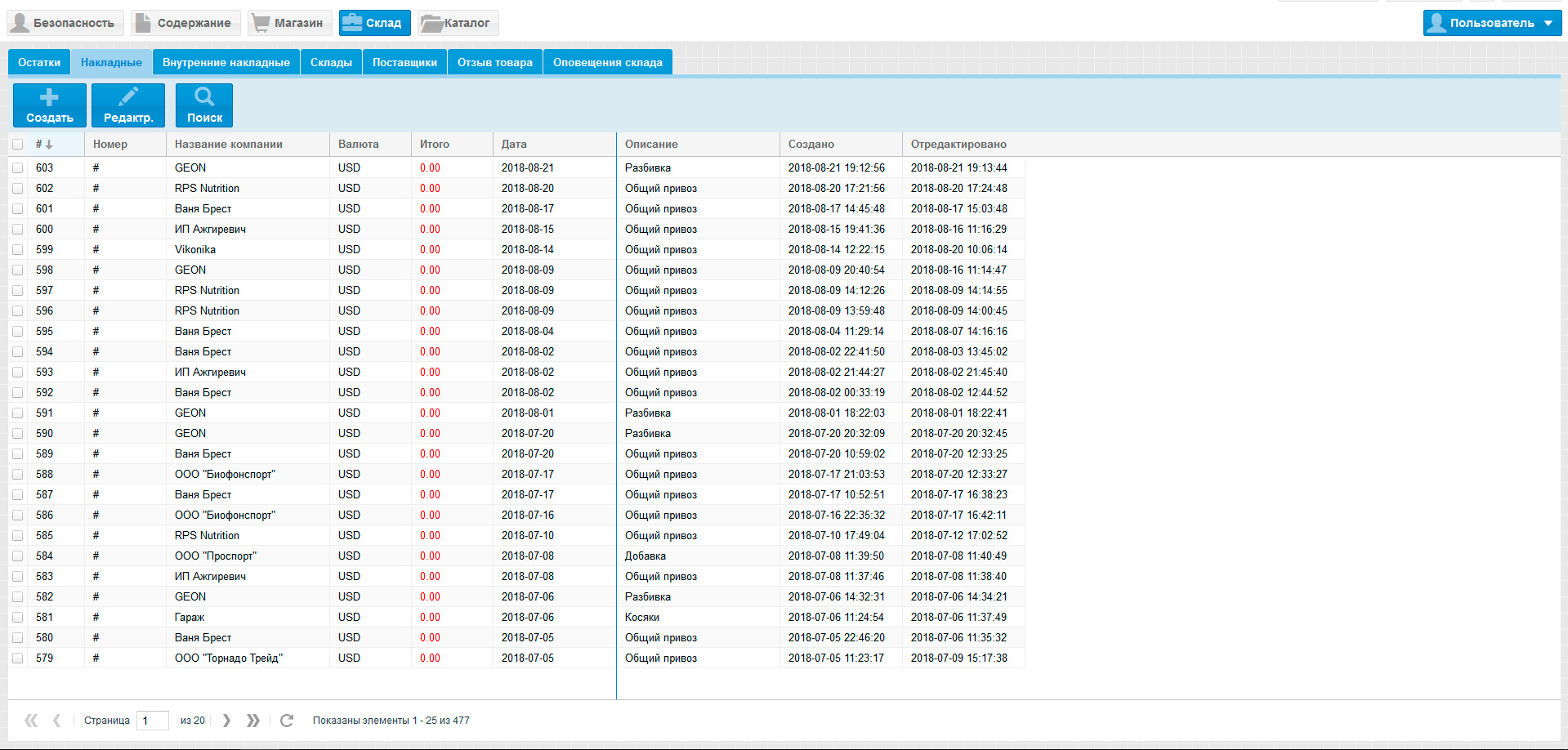Click the Создать plus icon button
Viewport: 1568px width, 750px height.
point(49,105)
